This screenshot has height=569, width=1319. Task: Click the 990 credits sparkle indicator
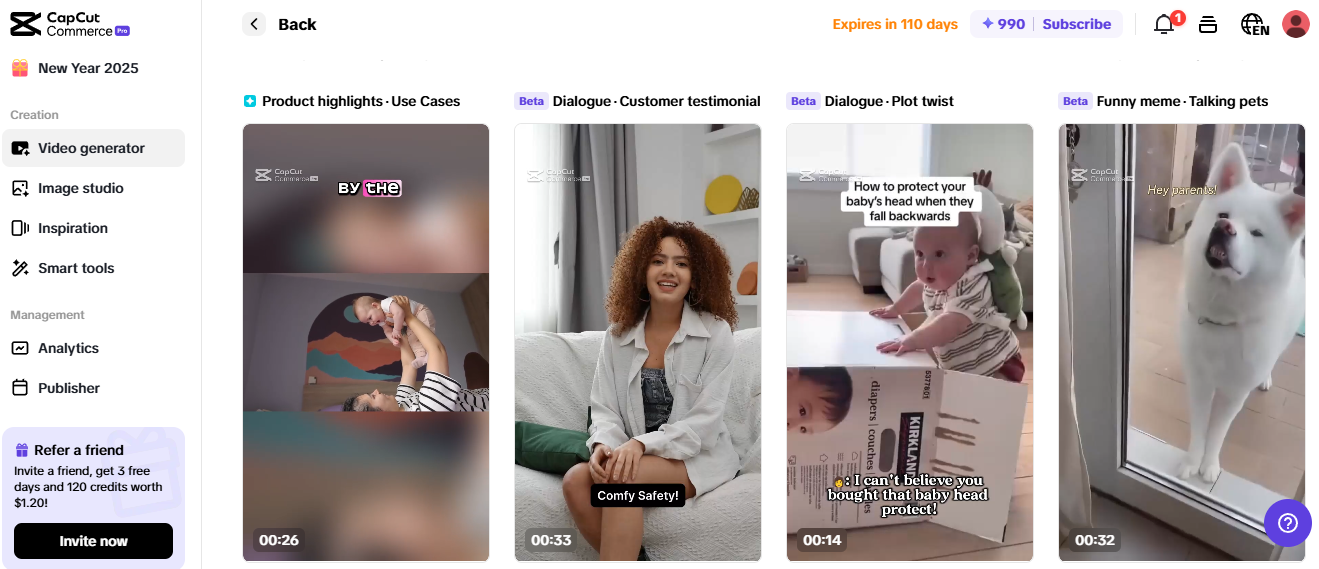(x=1003, y=24)
